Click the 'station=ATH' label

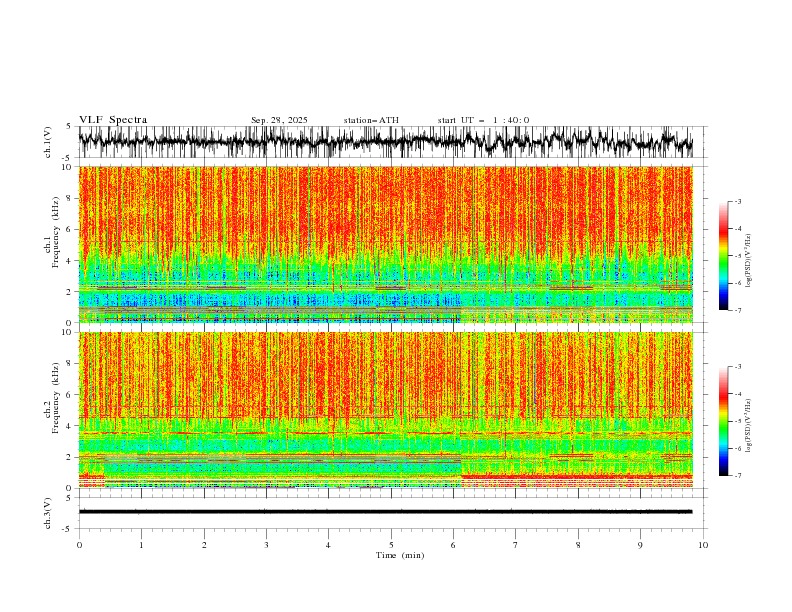[371, 120]
